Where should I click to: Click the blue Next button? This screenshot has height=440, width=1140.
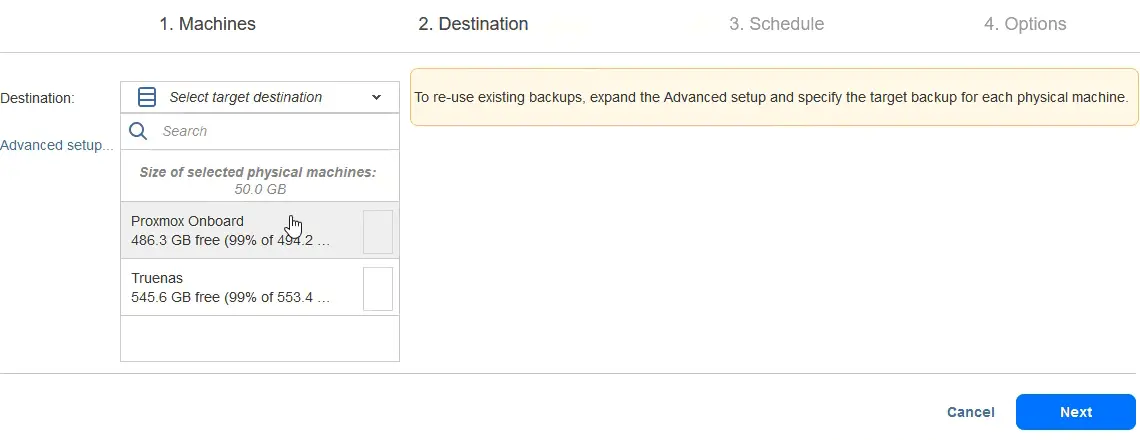(x=1075, y=412)
